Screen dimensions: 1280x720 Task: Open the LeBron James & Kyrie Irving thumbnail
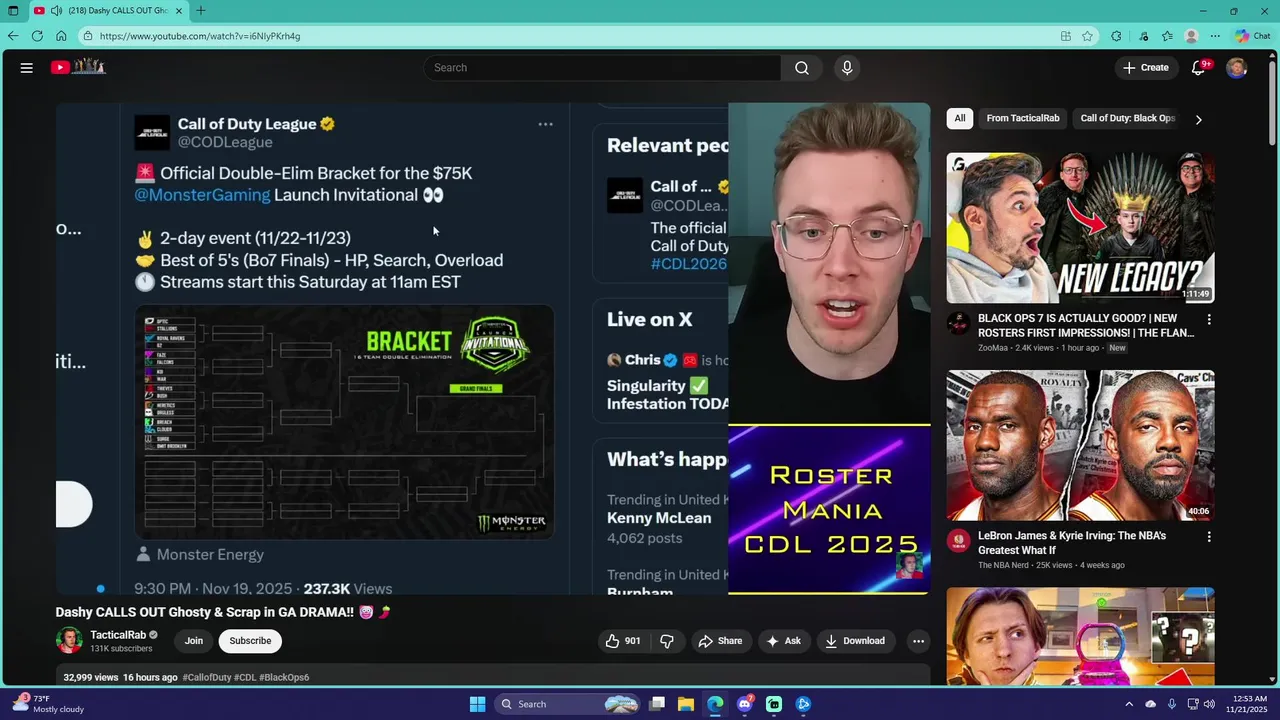[x=1081, y=445]
